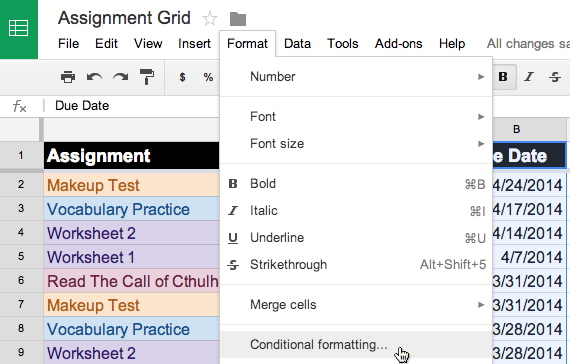This screenshot has height=364, width=570.
Task: Expand the Merge cells submenu
Action: [356, 305]
